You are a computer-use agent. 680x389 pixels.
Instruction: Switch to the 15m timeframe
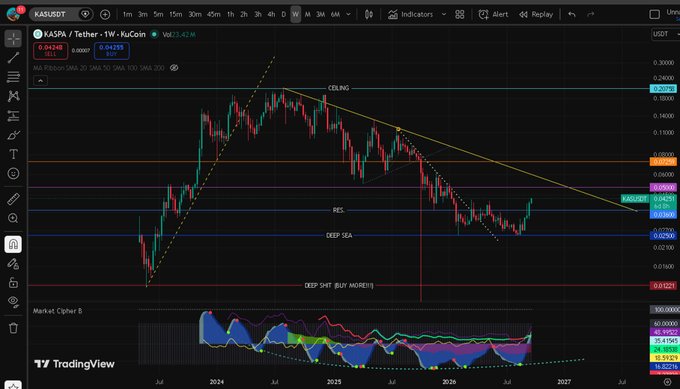(176, 14)
